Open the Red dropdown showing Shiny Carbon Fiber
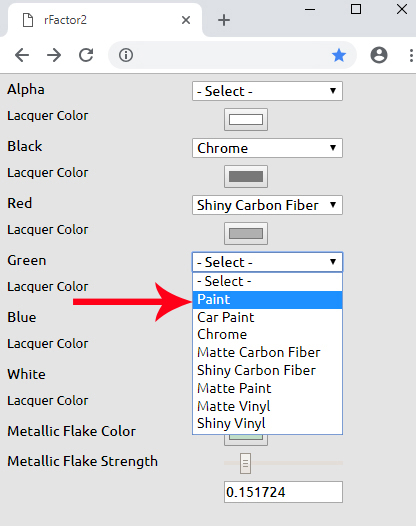This screenshot has width=416, height=526. click(267, 205)
